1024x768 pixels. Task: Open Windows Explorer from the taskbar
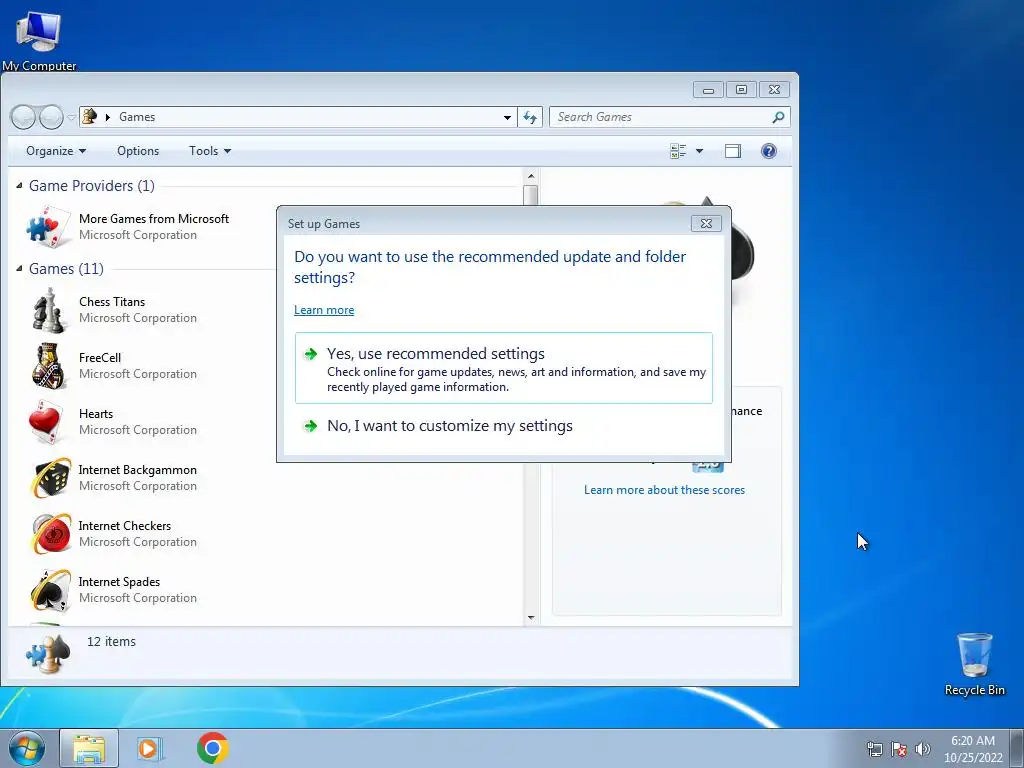[89, 748]
